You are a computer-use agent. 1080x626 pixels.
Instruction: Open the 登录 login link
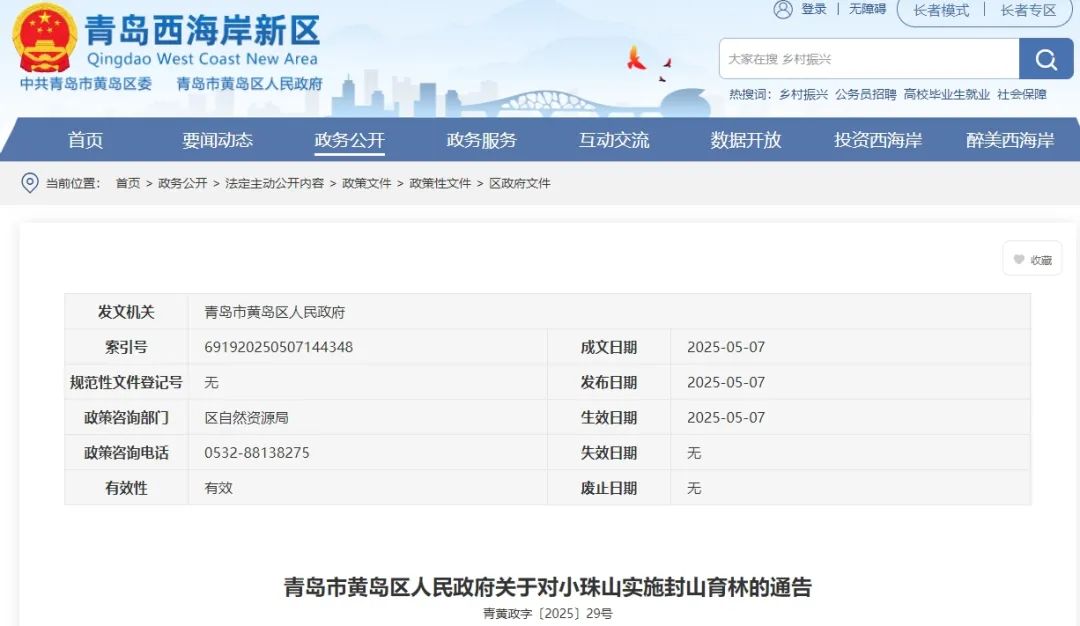click(x=813, y=9)
